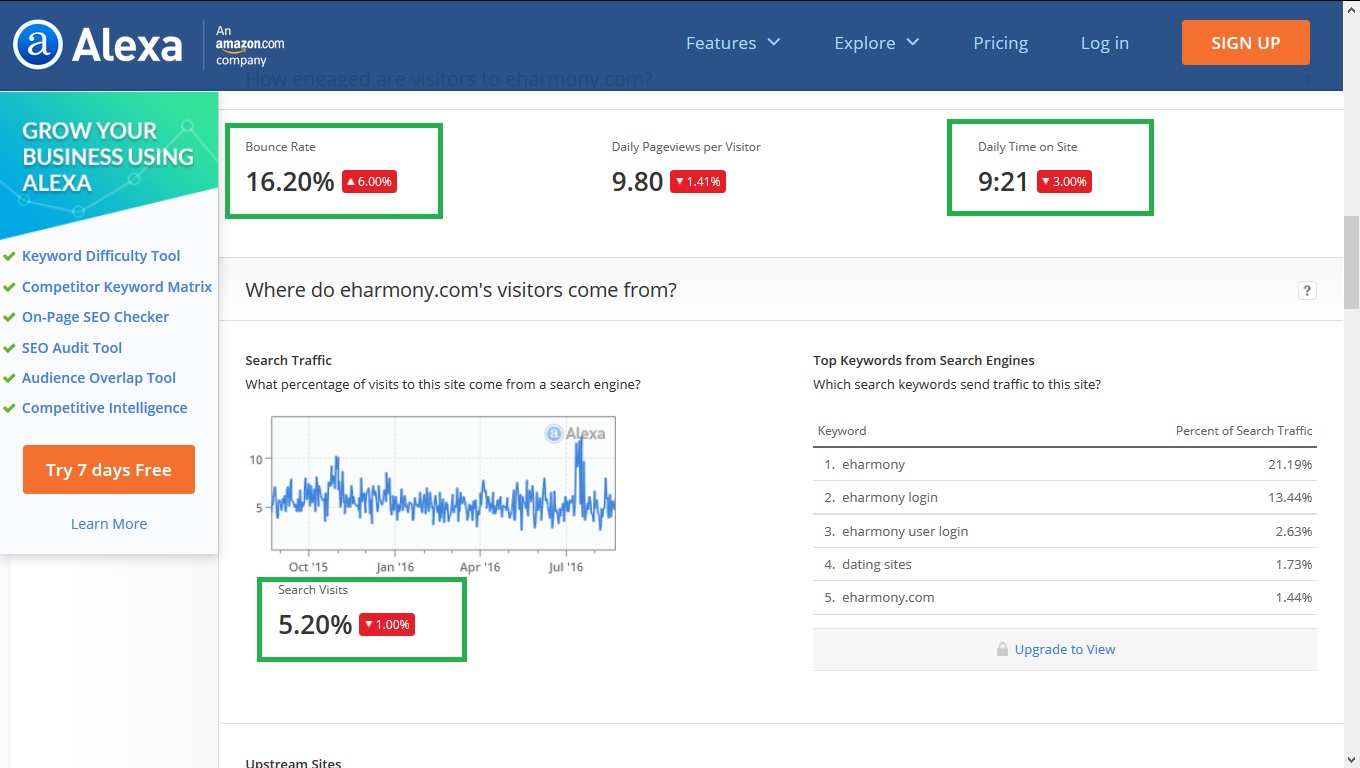Image resolution: width=1360 pixels, height=768 pixels.
Task: Click the orange SIGN UP button
Action: point(1246,43)
